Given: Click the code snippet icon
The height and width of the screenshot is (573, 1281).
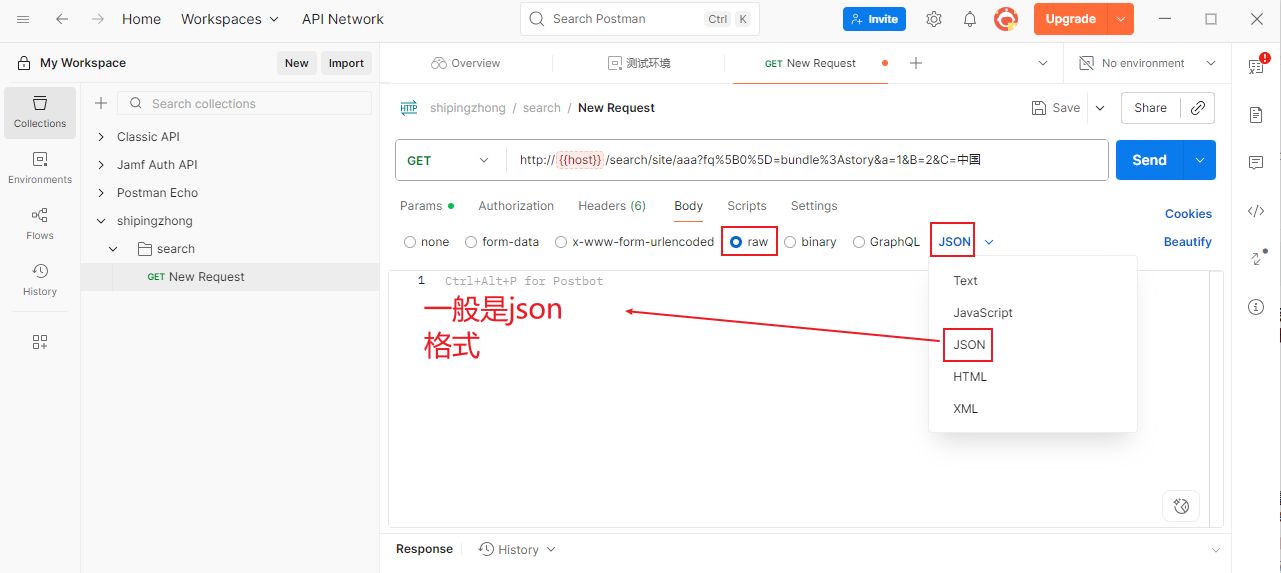Looking at the screenshot, I should click(x=1256, y=211).
